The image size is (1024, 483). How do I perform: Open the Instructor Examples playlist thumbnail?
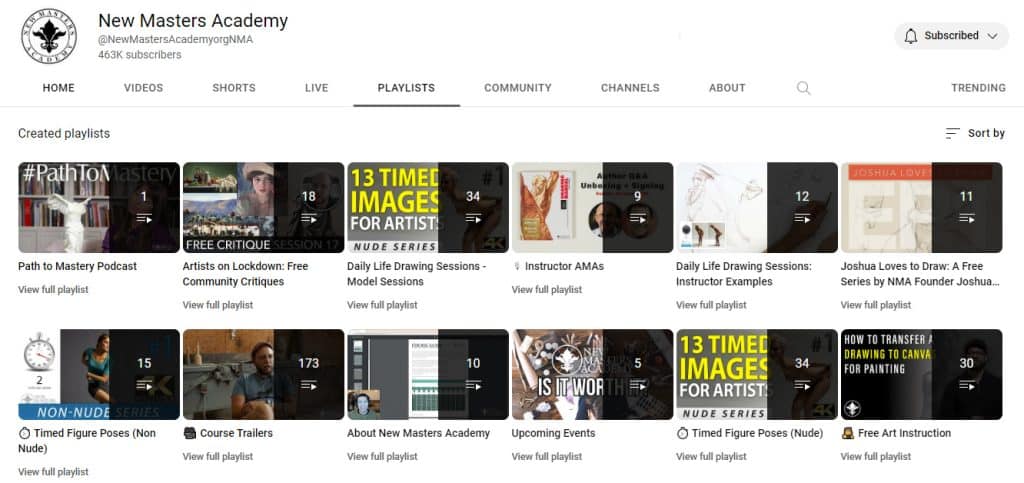pos(757,208)
